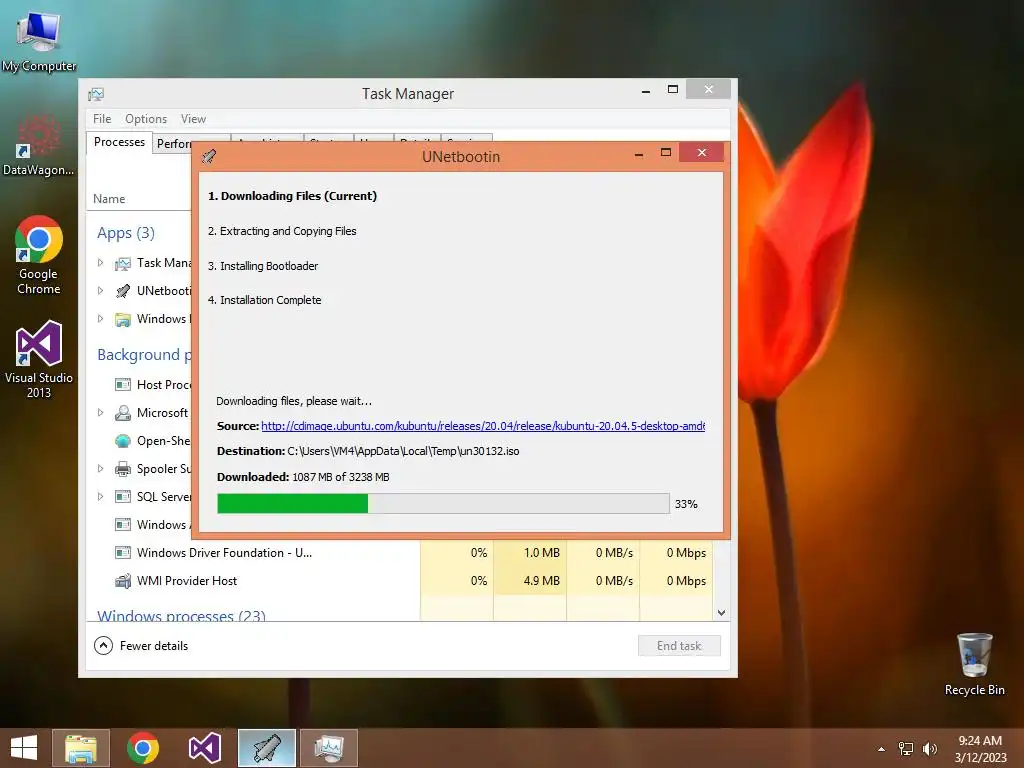
Task: Click '2. Extracting and Copying Files' step
Action: (282, 231)
